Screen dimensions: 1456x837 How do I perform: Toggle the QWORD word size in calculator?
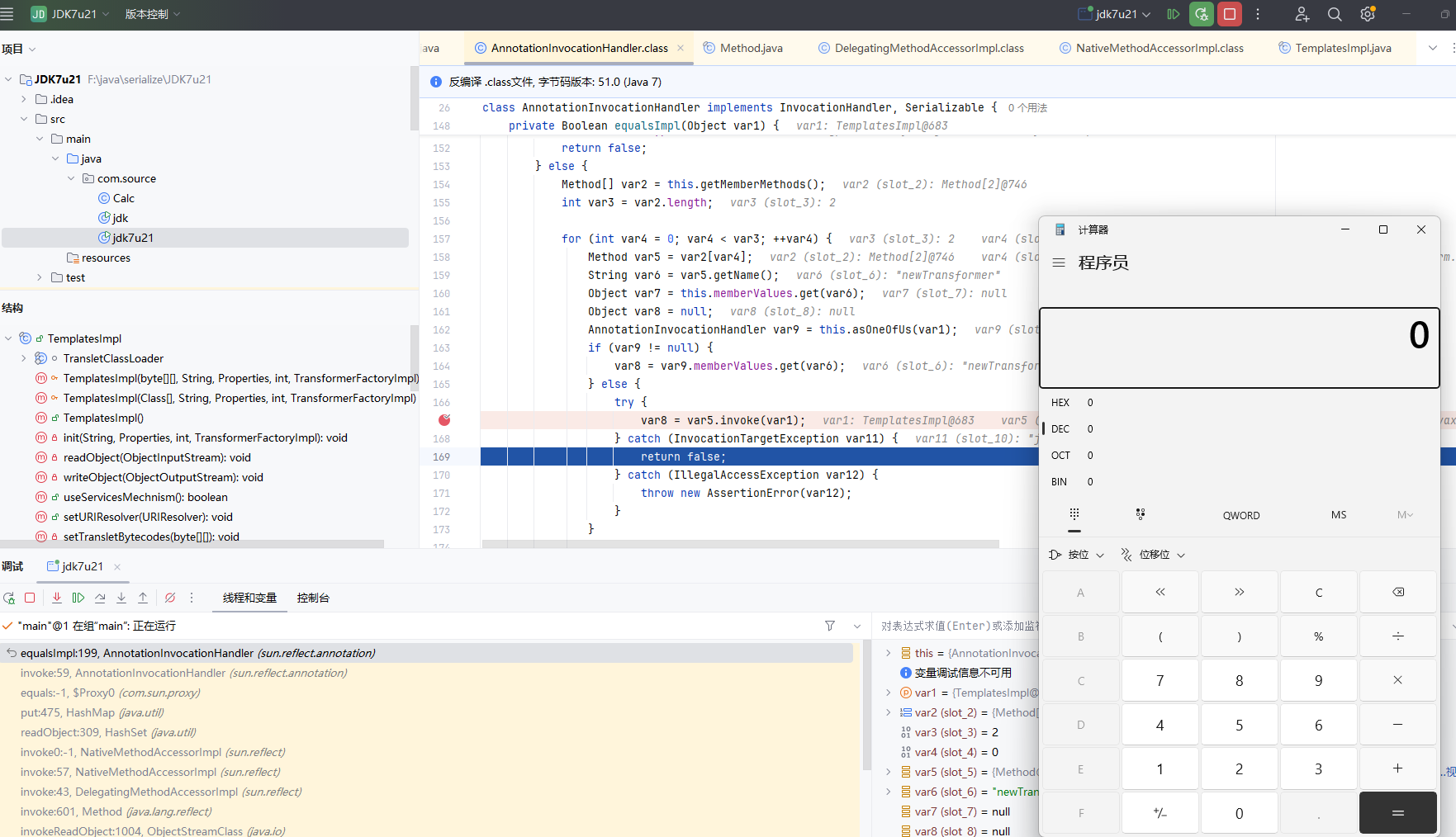(1241, 515)
